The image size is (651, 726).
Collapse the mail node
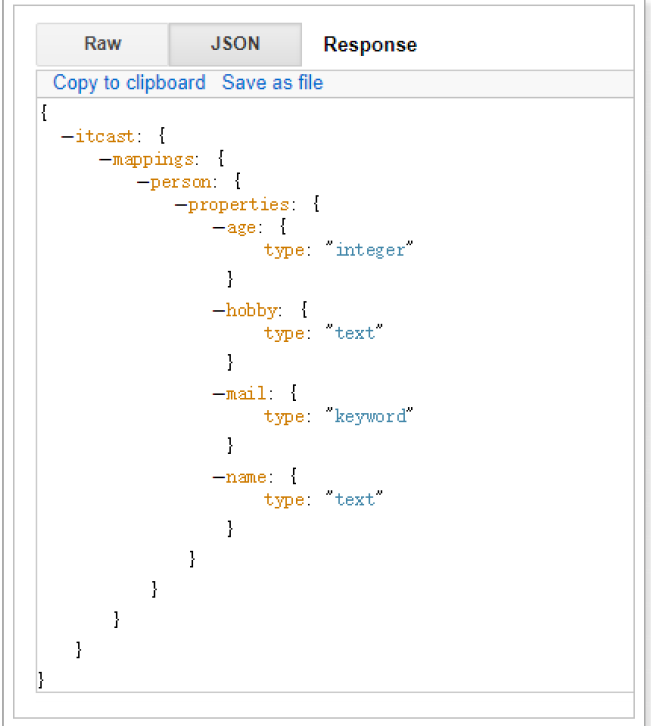pyautogui.click(x=219, y=394)
